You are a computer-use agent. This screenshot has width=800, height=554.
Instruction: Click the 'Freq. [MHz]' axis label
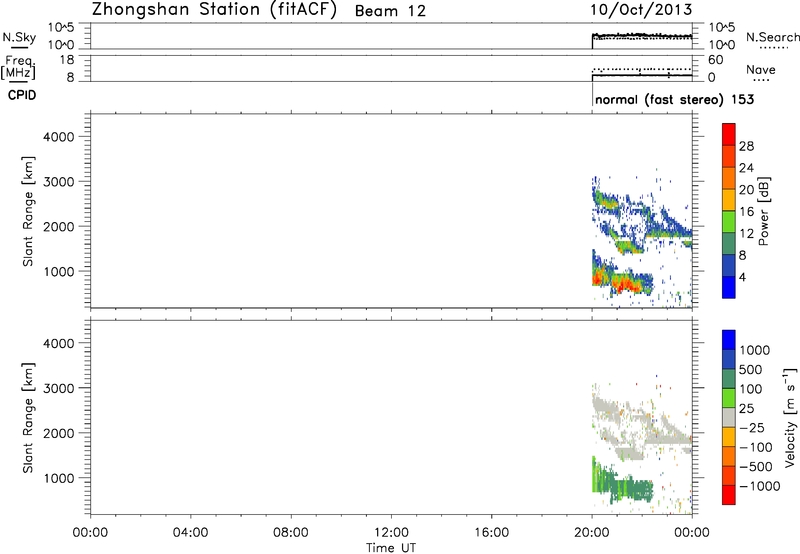click(19, 67)
